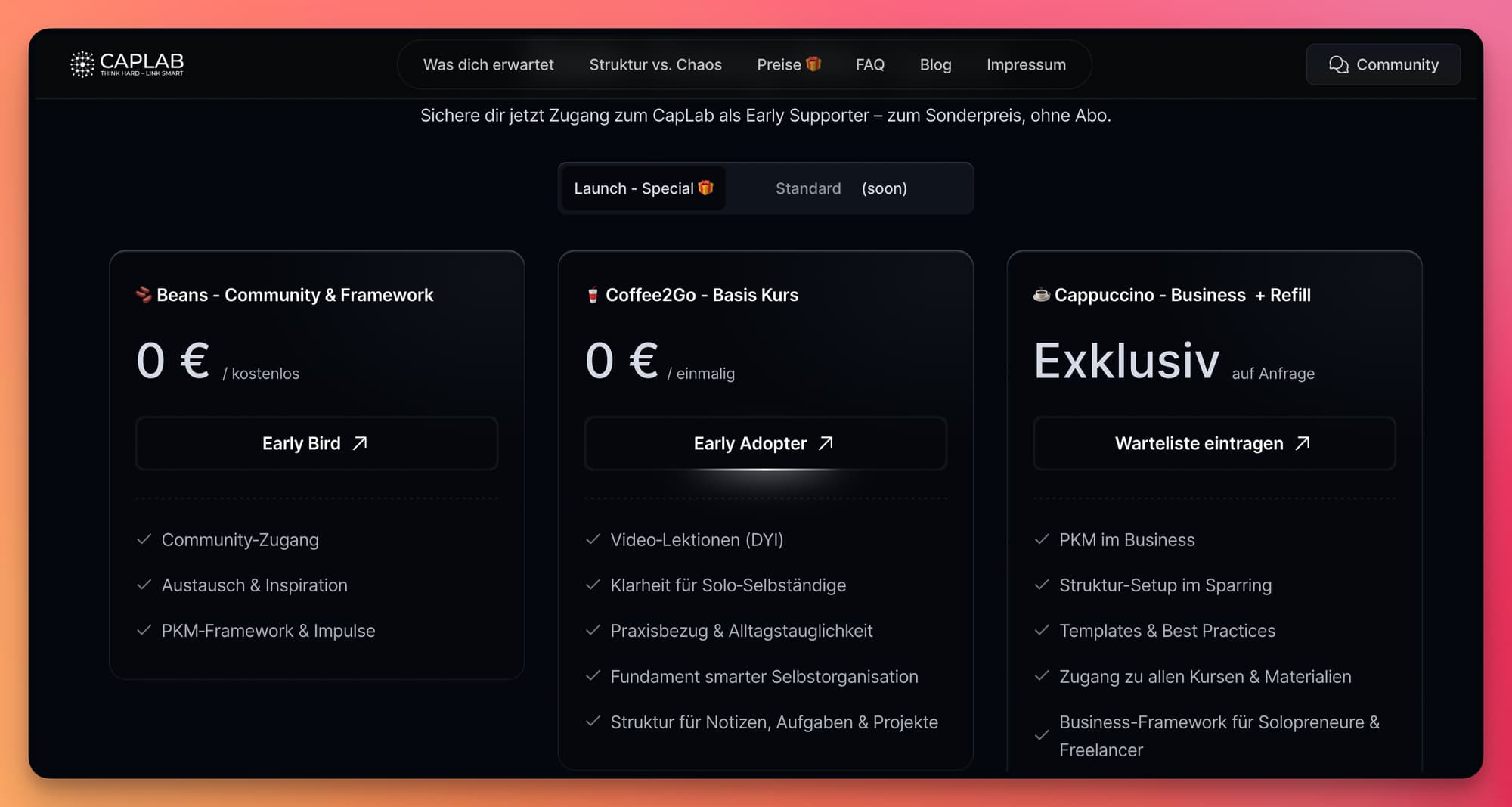
Task: Click the arrow icon on Early Bird
Action: pos(360,443)
